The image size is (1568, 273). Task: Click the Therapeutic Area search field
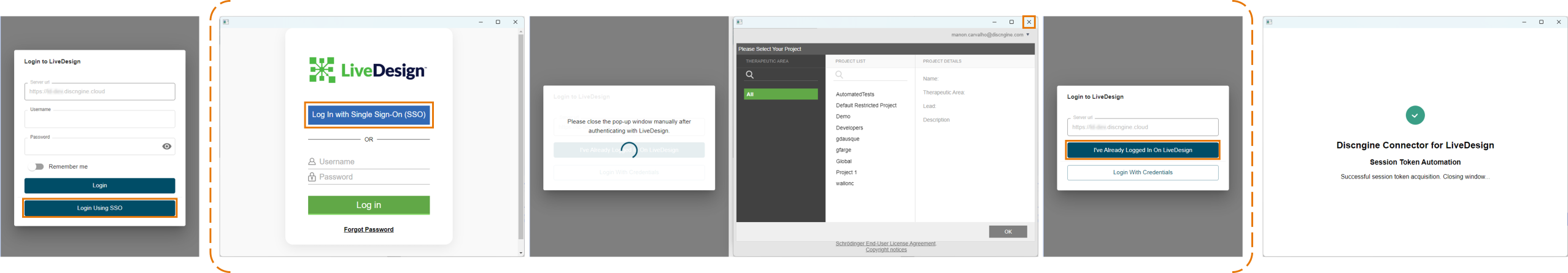pos(781,74)
